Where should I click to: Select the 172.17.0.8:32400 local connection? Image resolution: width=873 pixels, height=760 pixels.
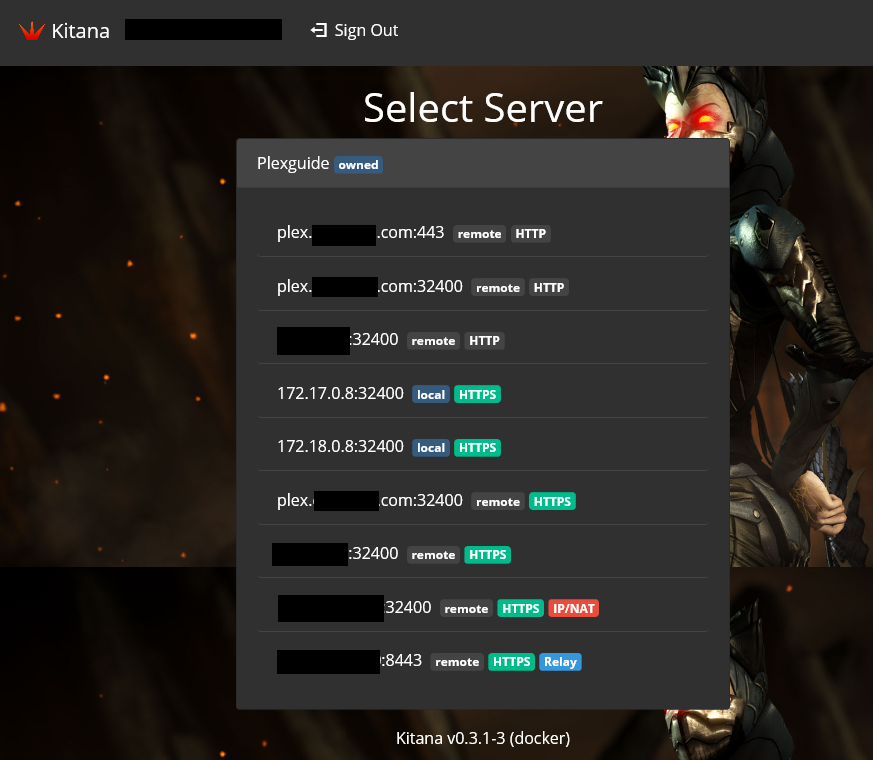[483, 394]
